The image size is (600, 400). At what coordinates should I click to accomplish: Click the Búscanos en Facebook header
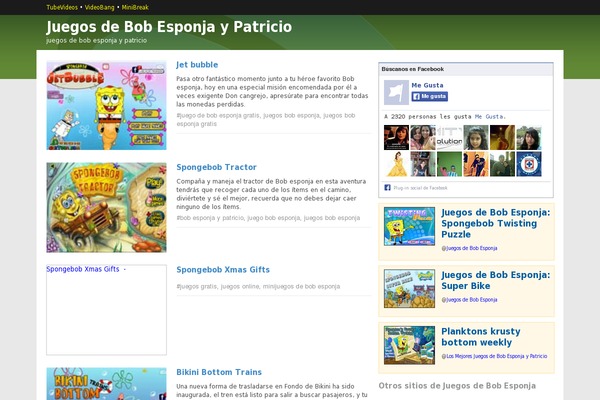point(466,69)
